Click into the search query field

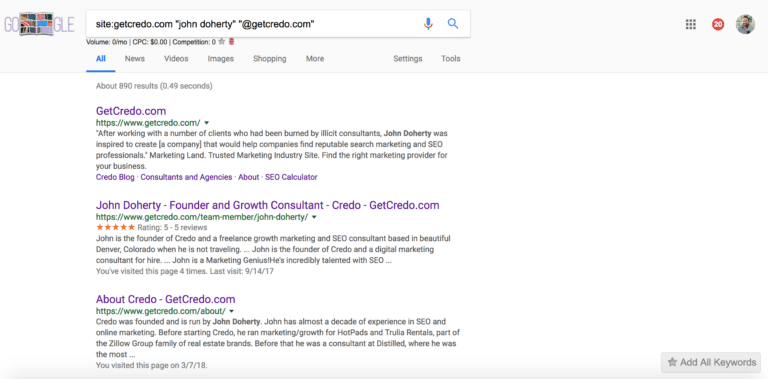click(x=252, y=24)
